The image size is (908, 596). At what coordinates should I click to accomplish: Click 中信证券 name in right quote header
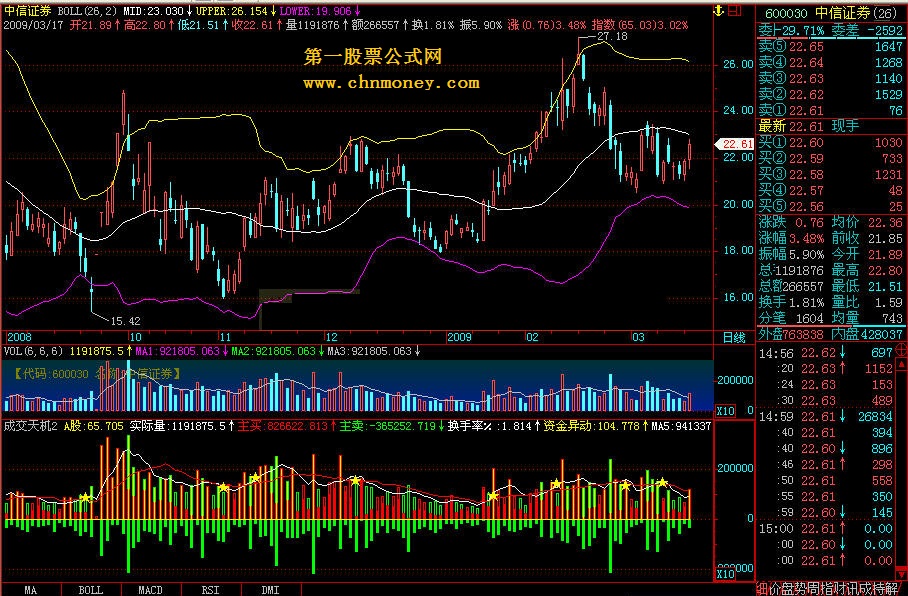843,13
